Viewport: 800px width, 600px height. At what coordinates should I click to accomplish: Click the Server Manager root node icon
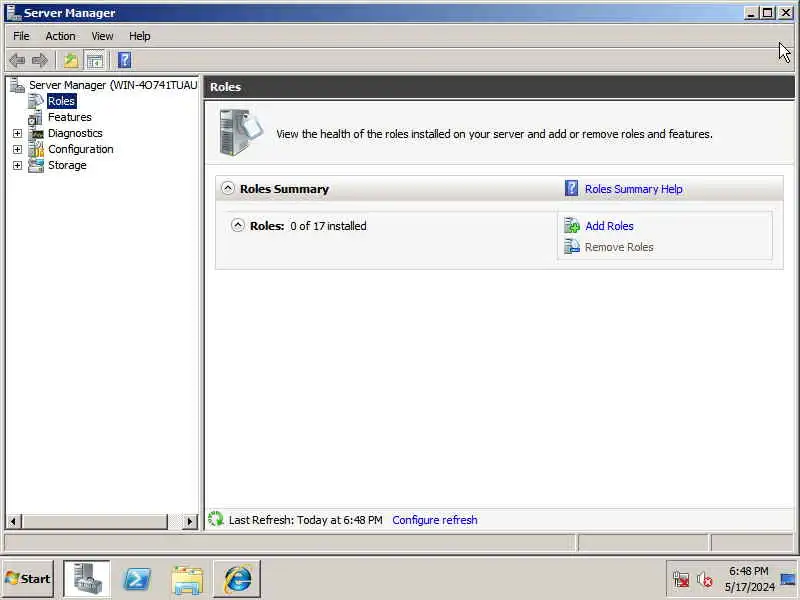point(17,85)
